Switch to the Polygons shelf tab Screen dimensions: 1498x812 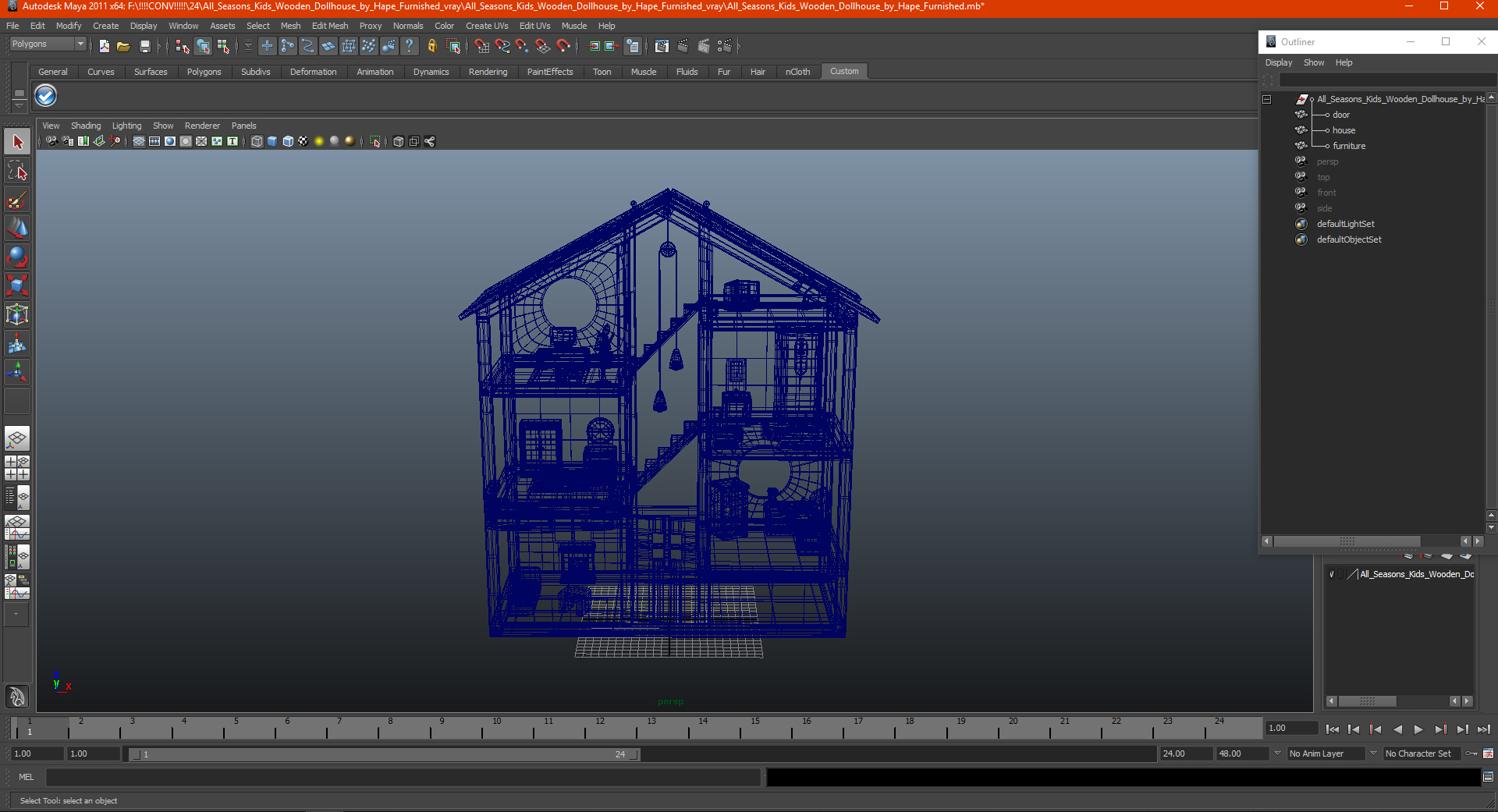[x=204, y=72]
